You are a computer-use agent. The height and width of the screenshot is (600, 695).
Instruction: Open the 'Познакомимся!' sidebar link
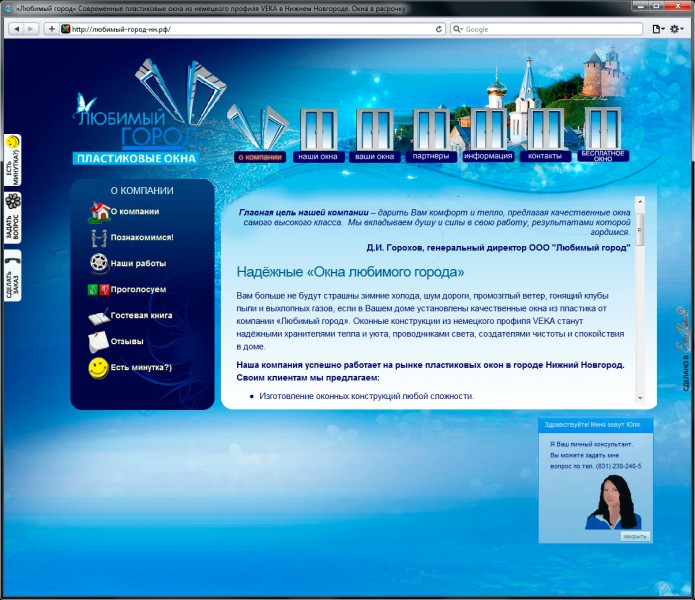click(142, 238)
